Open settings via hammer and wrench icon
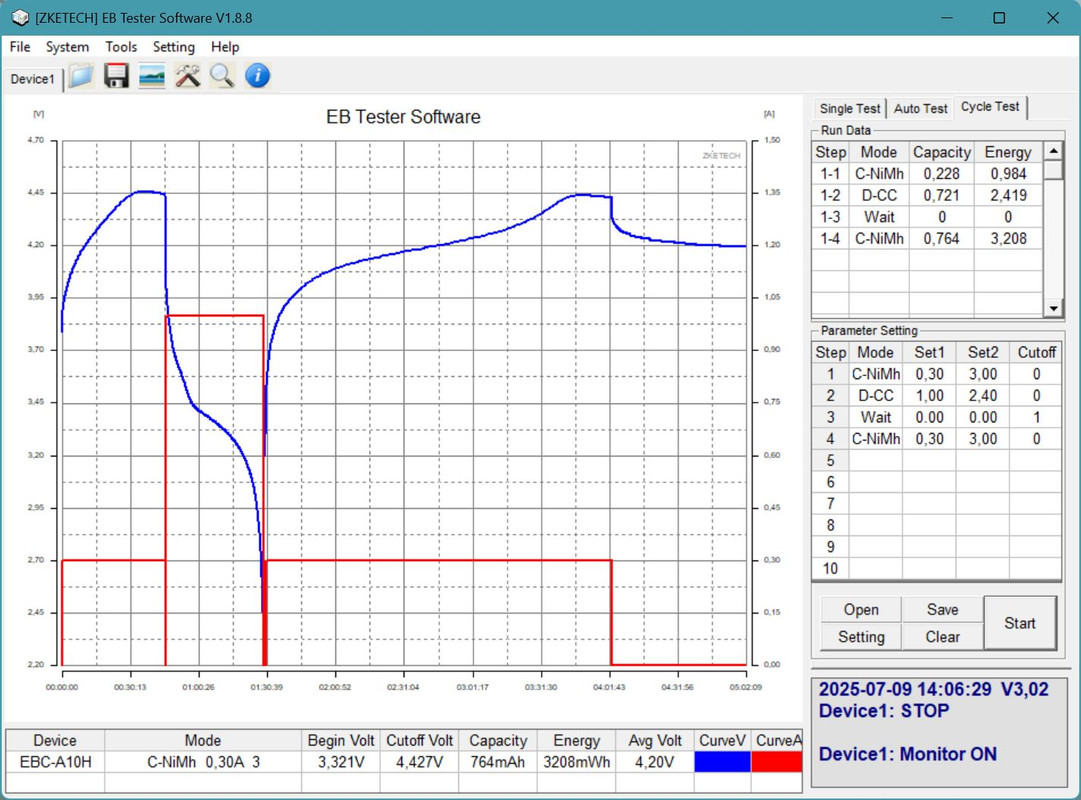This screenshot has width=1081, height=800. pyautogui.click(x=187, y=76)
